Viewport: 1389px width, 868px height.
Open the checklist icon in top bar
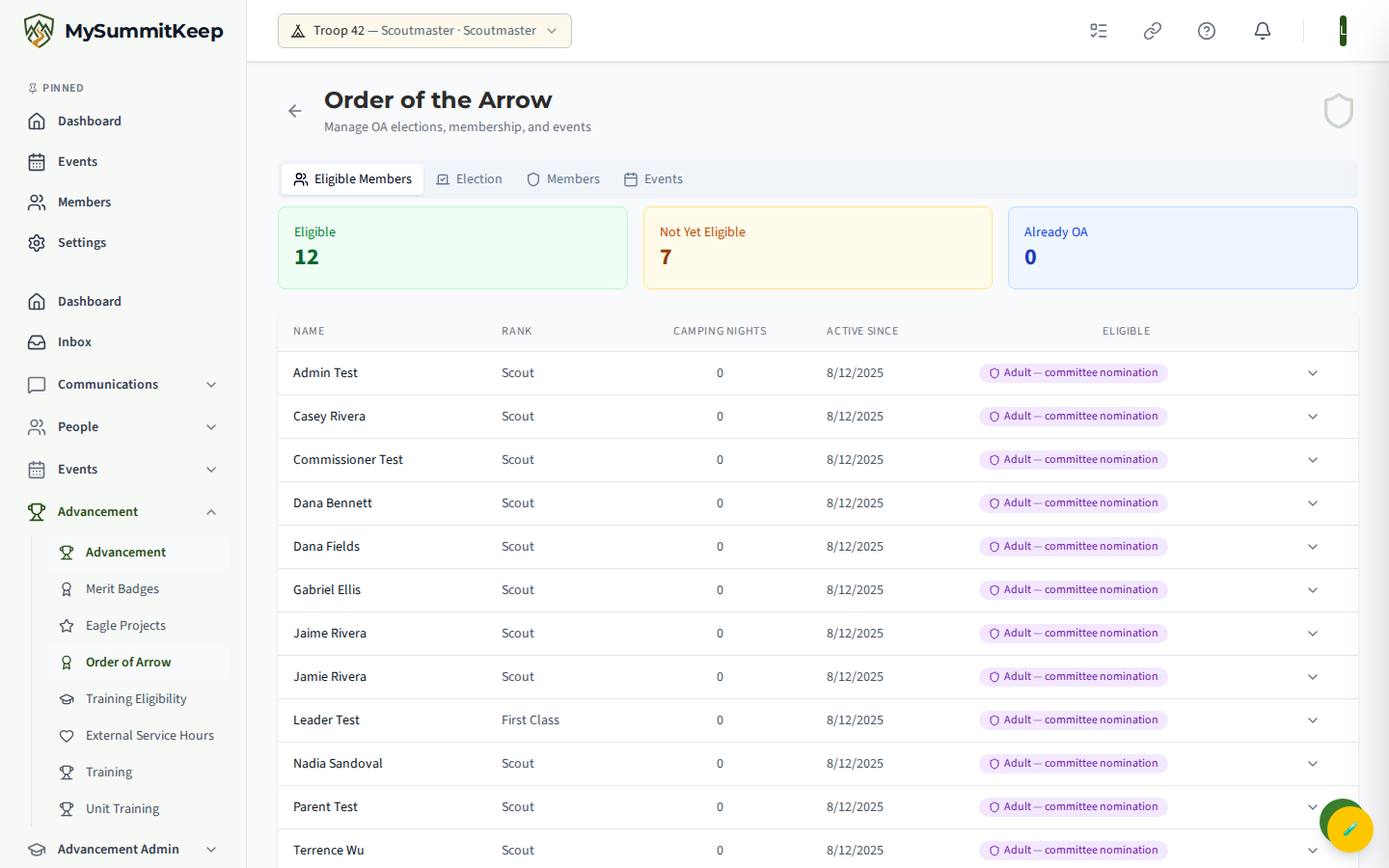click(x=1099, y=31)
